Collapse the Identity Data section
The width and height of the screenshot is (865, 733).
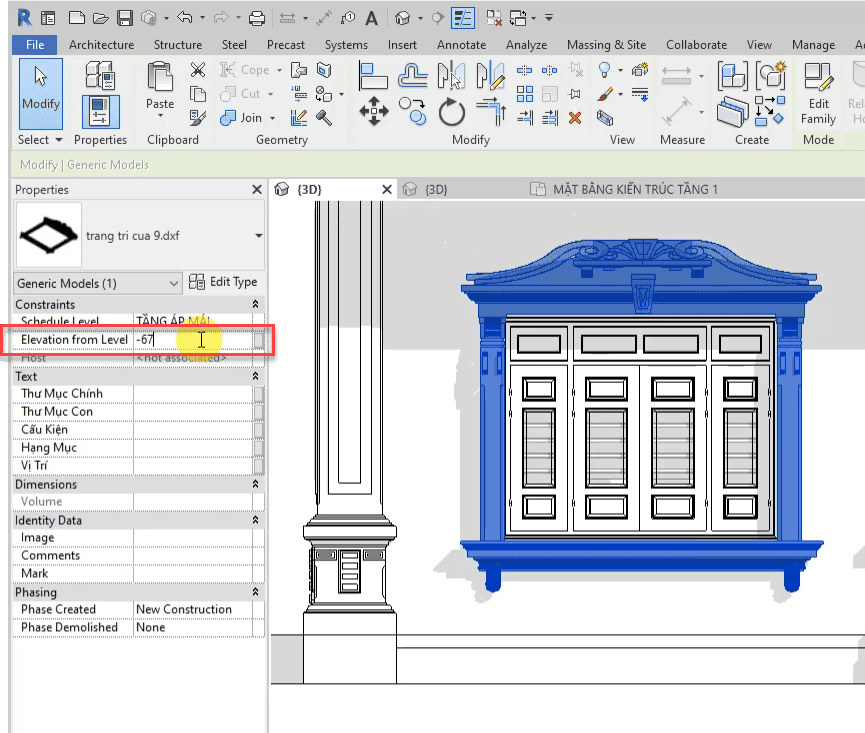click(x=255, y=520)
